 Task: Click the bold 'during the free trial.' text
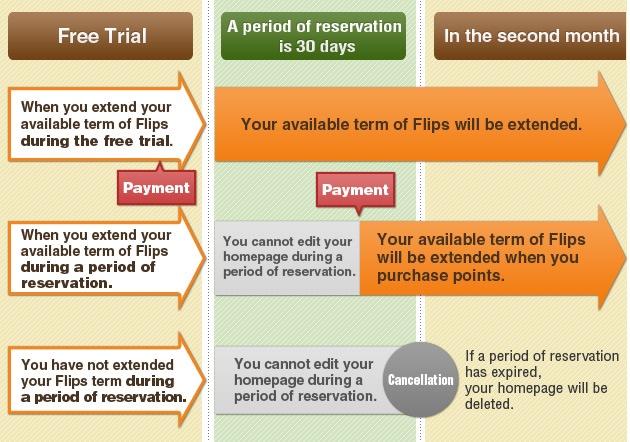(97, 141)
